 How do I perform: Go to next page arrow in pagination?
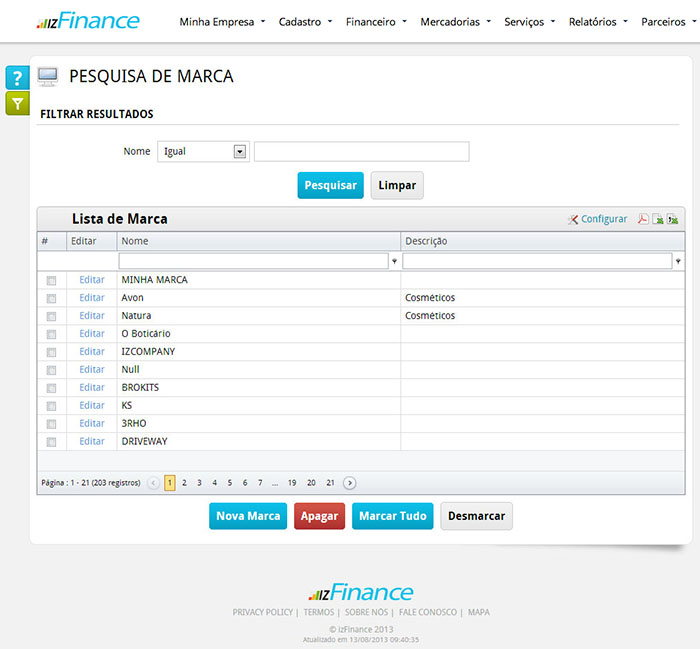(349, 483)
